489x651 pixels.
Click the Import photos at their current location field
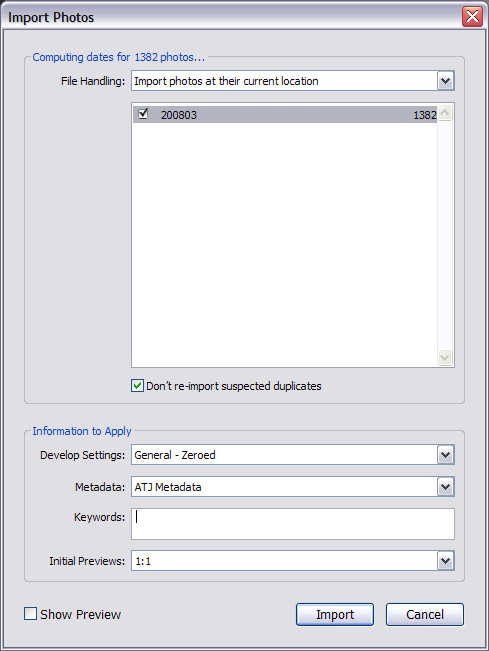click(x=284, y=81)
